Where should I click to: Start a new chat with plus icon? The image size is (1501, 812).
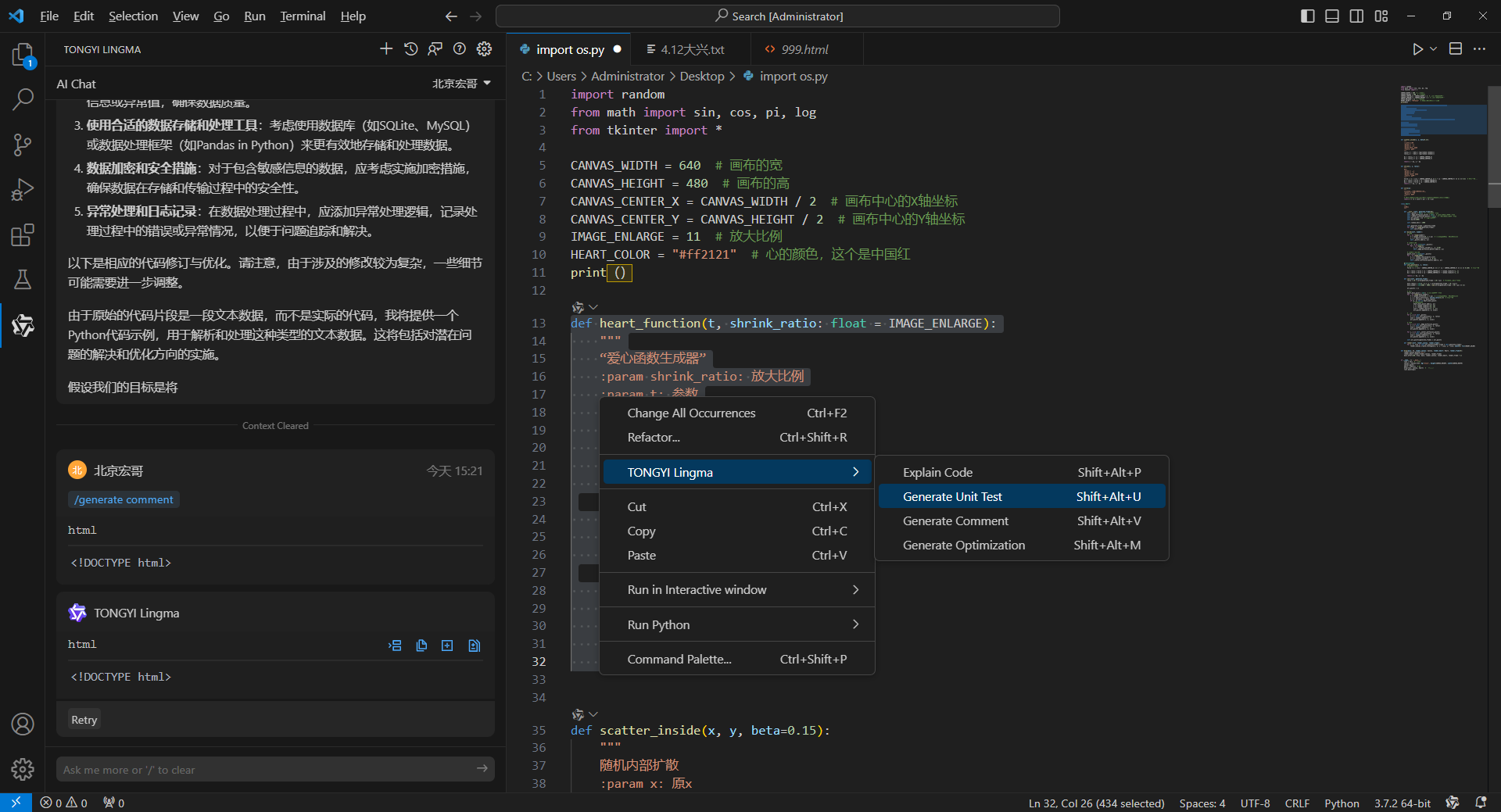(x=386, y=49)
